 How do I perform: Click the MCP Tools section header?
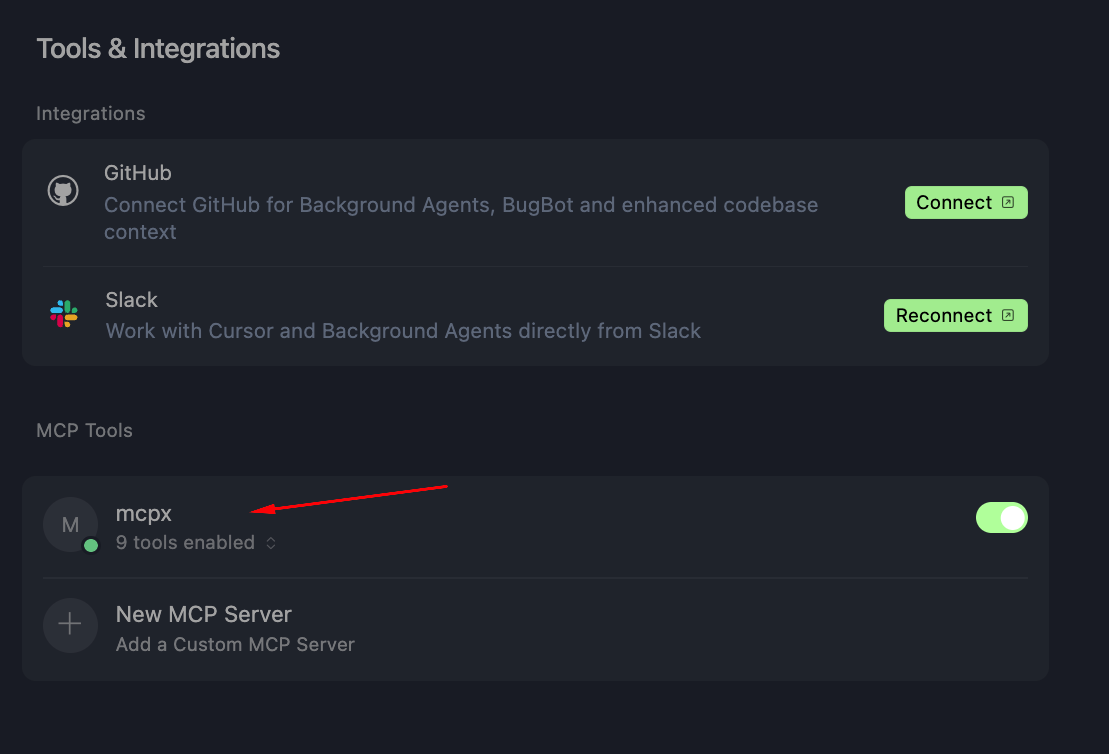84,430
